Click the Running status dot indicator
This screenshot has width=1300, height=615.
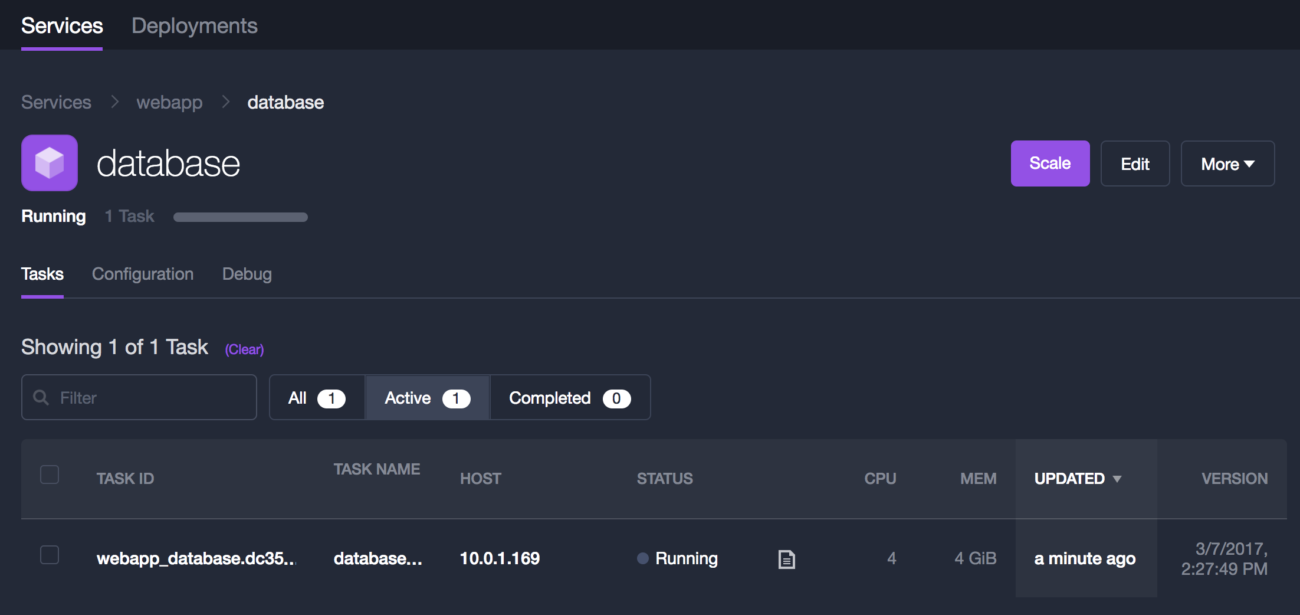[643, 559]
